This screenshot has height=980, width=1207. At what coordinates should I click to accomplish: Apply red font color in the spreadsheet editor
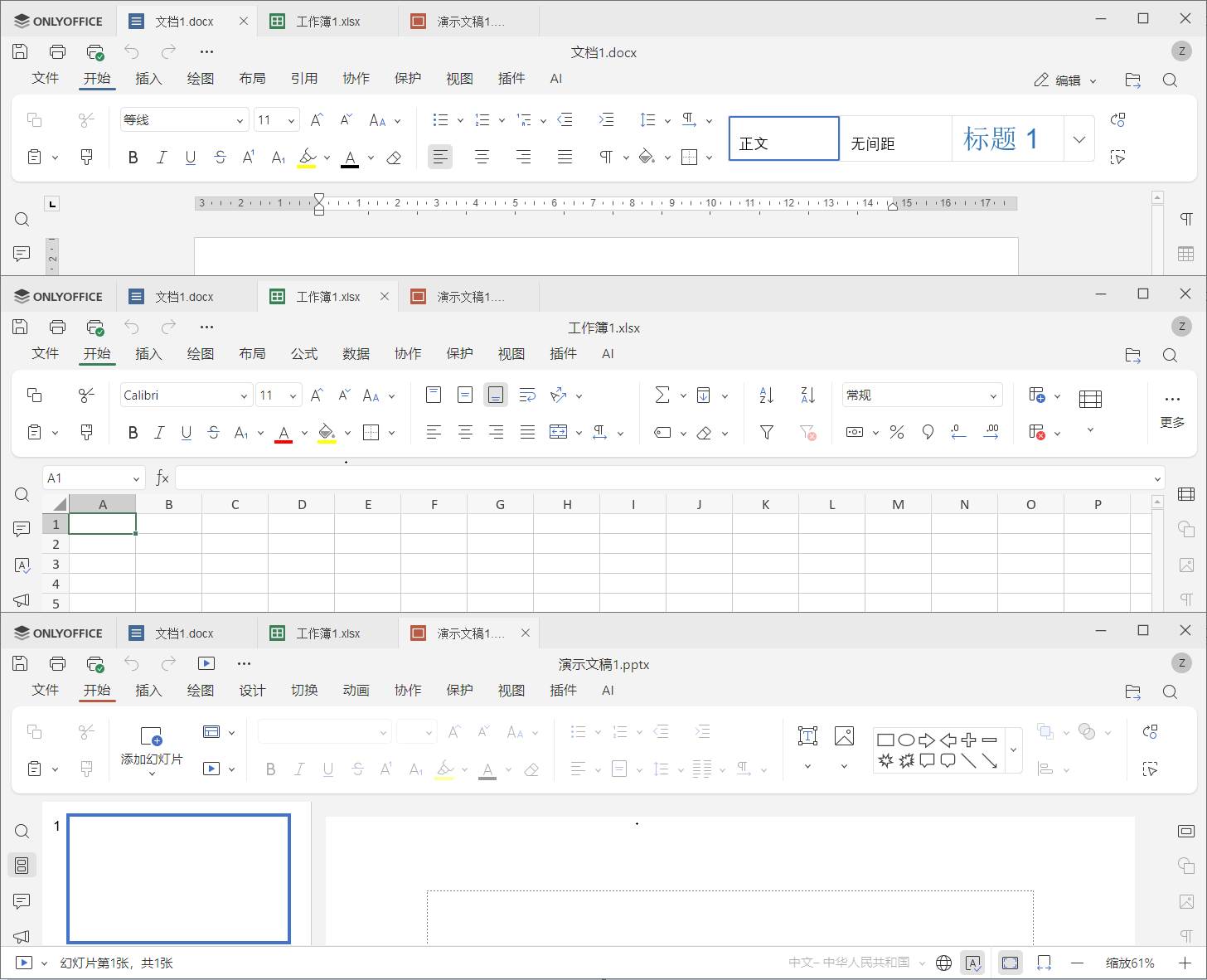tap(284, 432)
